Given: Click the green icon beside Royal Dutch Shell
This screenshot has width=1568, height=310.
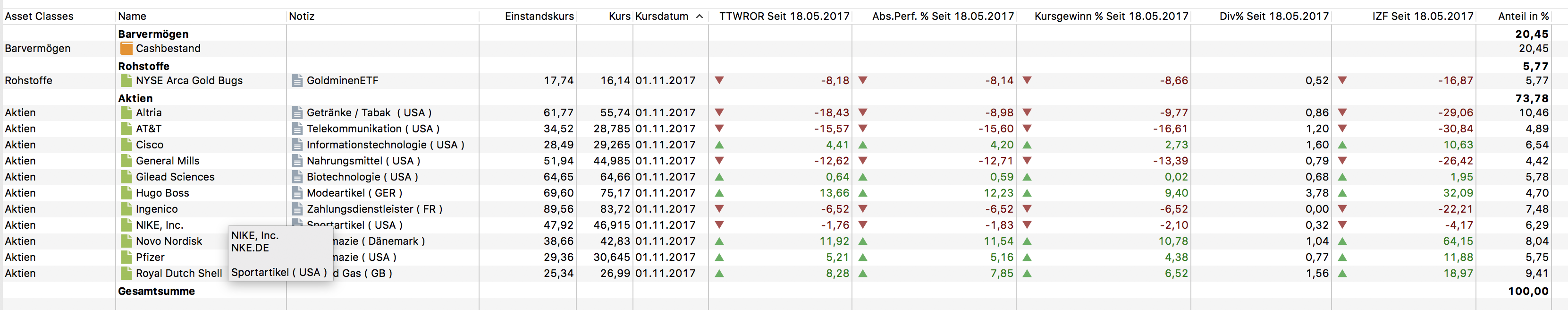Looking at the screenshot, I should tap(126, 274).
